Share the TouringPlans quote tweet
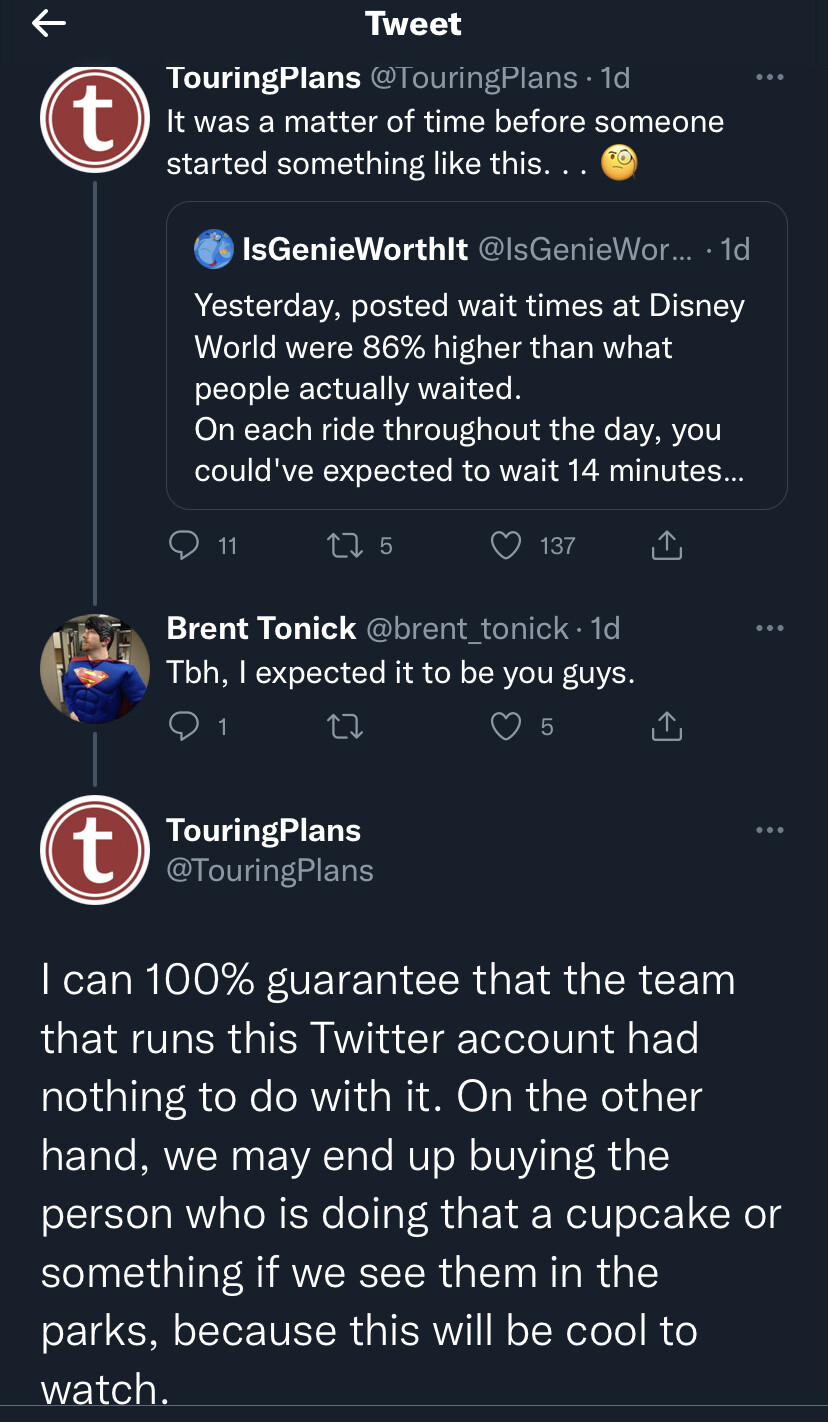The height and width of the screenshot is (1422, 828). click(667, 545)
